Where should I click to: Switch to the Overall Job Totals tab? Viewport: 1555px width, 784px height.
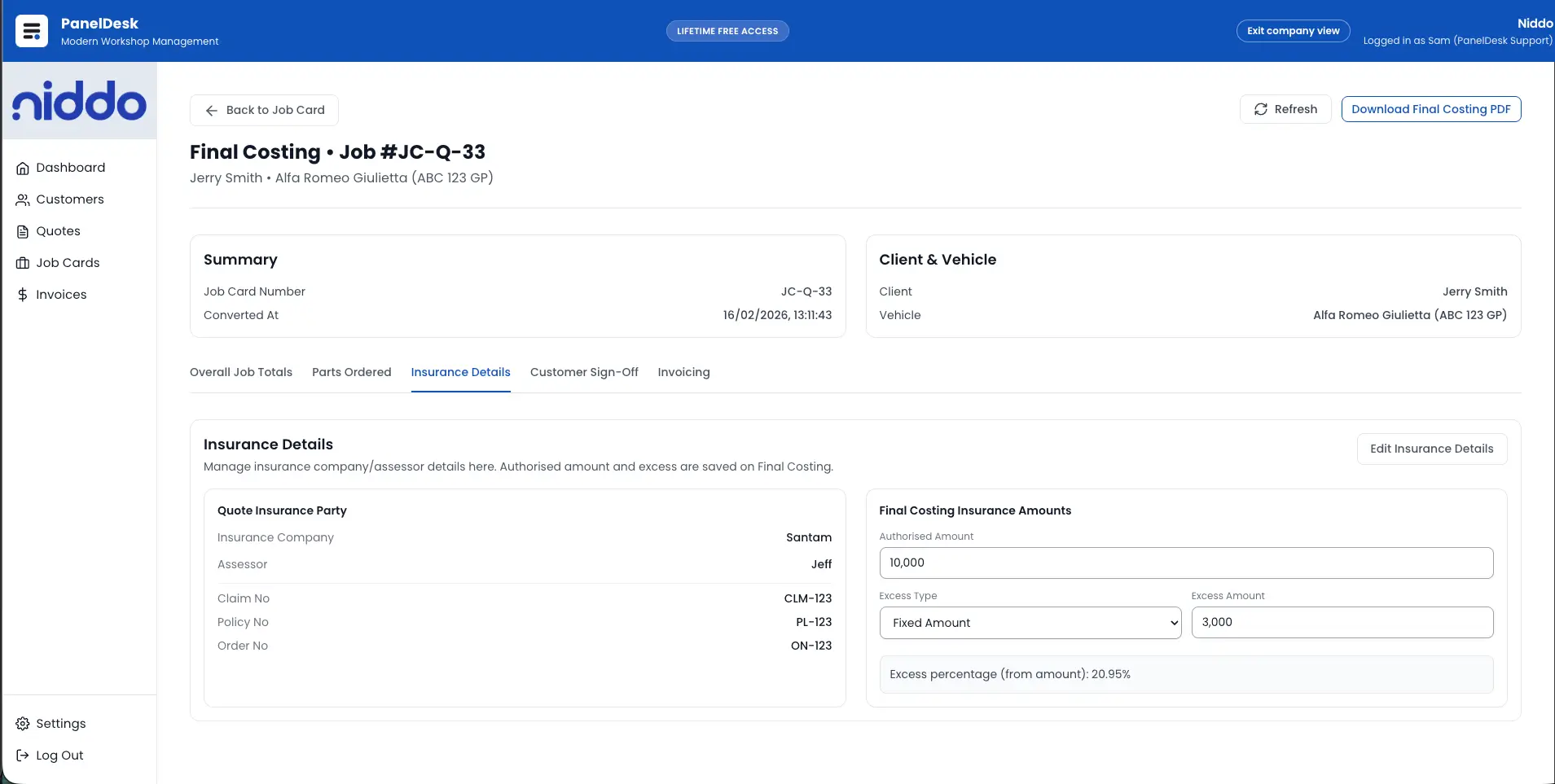pos(240,372)
